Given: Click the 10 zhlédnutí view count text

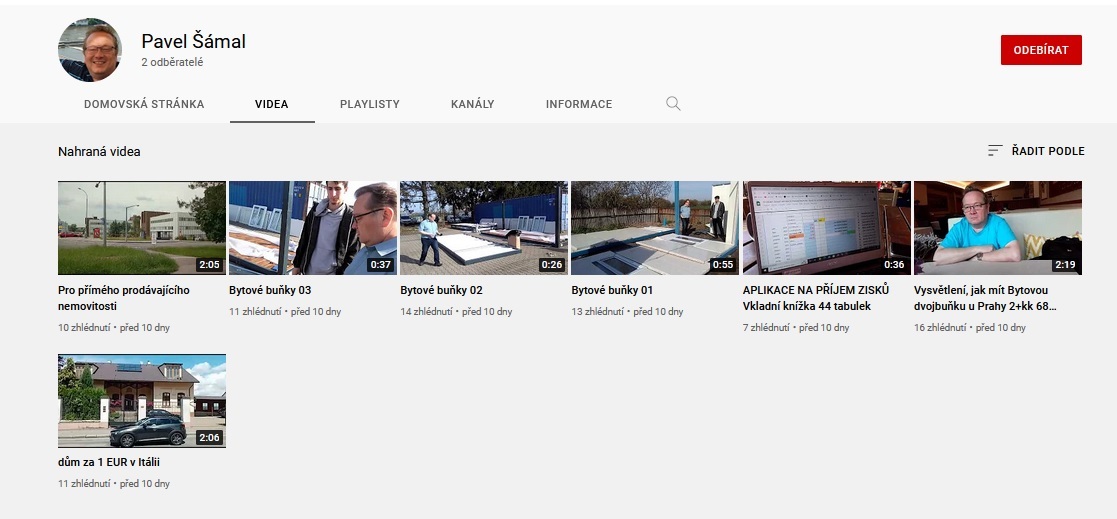Looking at the screenshot, I should [84, 328].
